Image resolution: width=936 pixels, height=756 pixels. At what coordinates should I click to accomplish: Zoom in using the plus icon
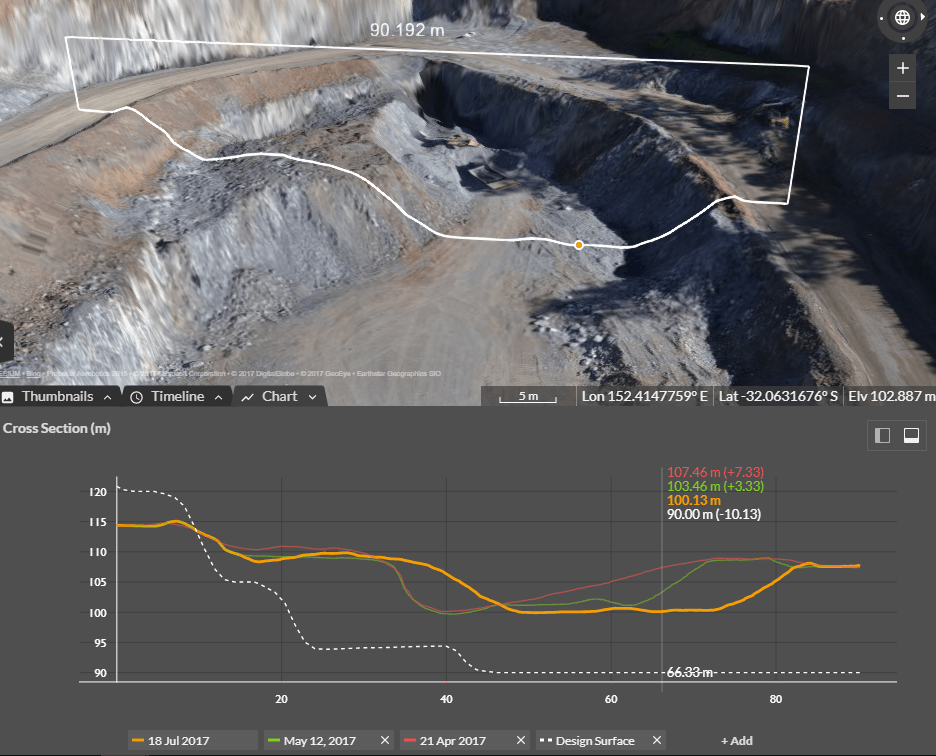coord(902,67)
